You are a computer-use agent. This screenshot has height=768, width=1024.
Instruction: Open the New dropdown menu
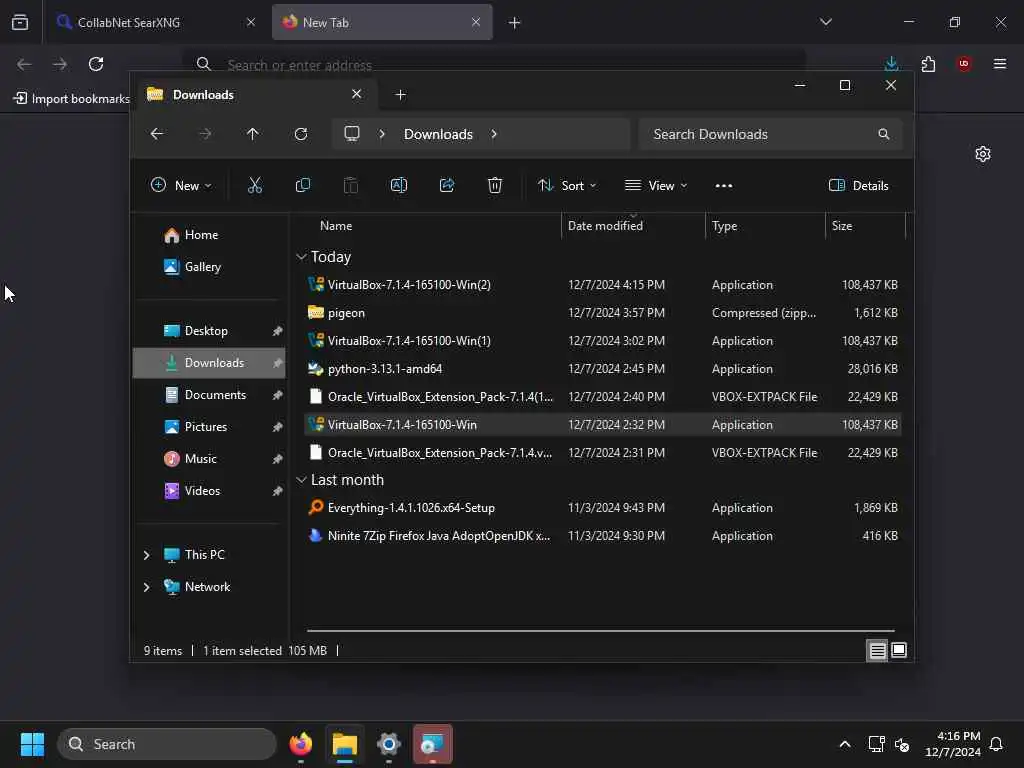(x=181, y=186)
